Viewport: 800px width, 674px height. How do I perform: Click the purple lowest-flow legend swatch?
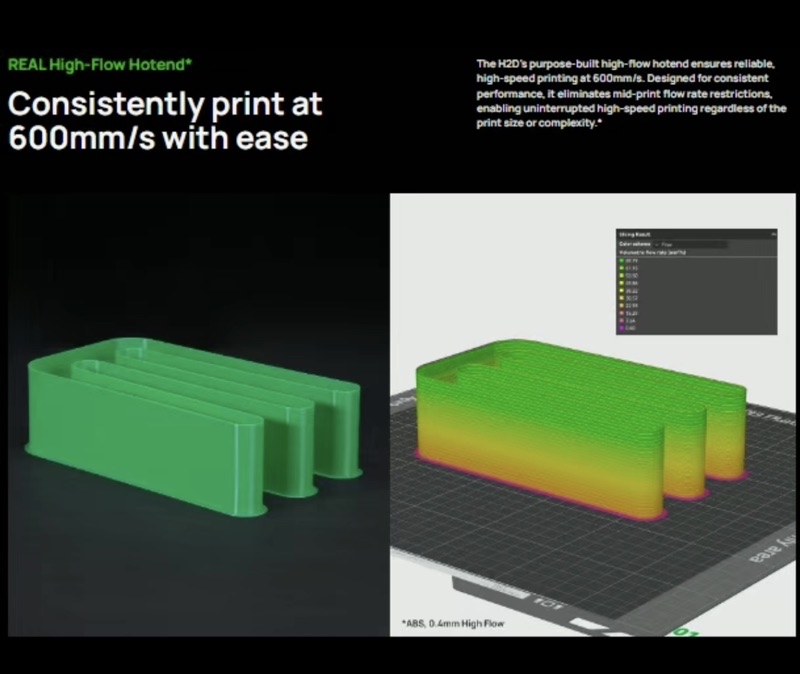622,328
